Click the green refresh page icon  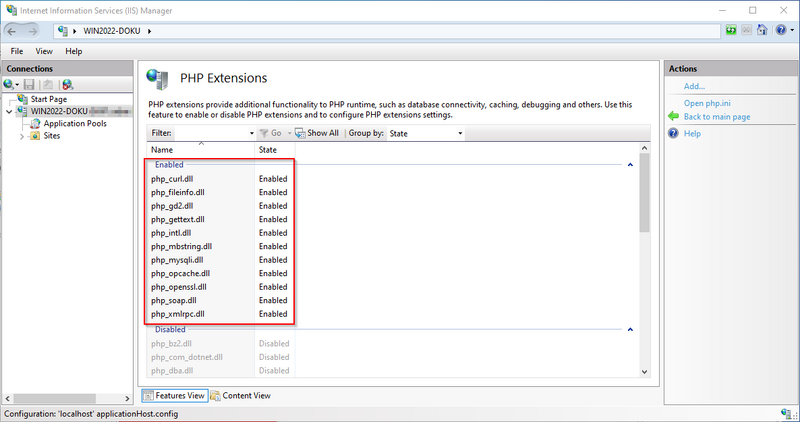(731, 30)
